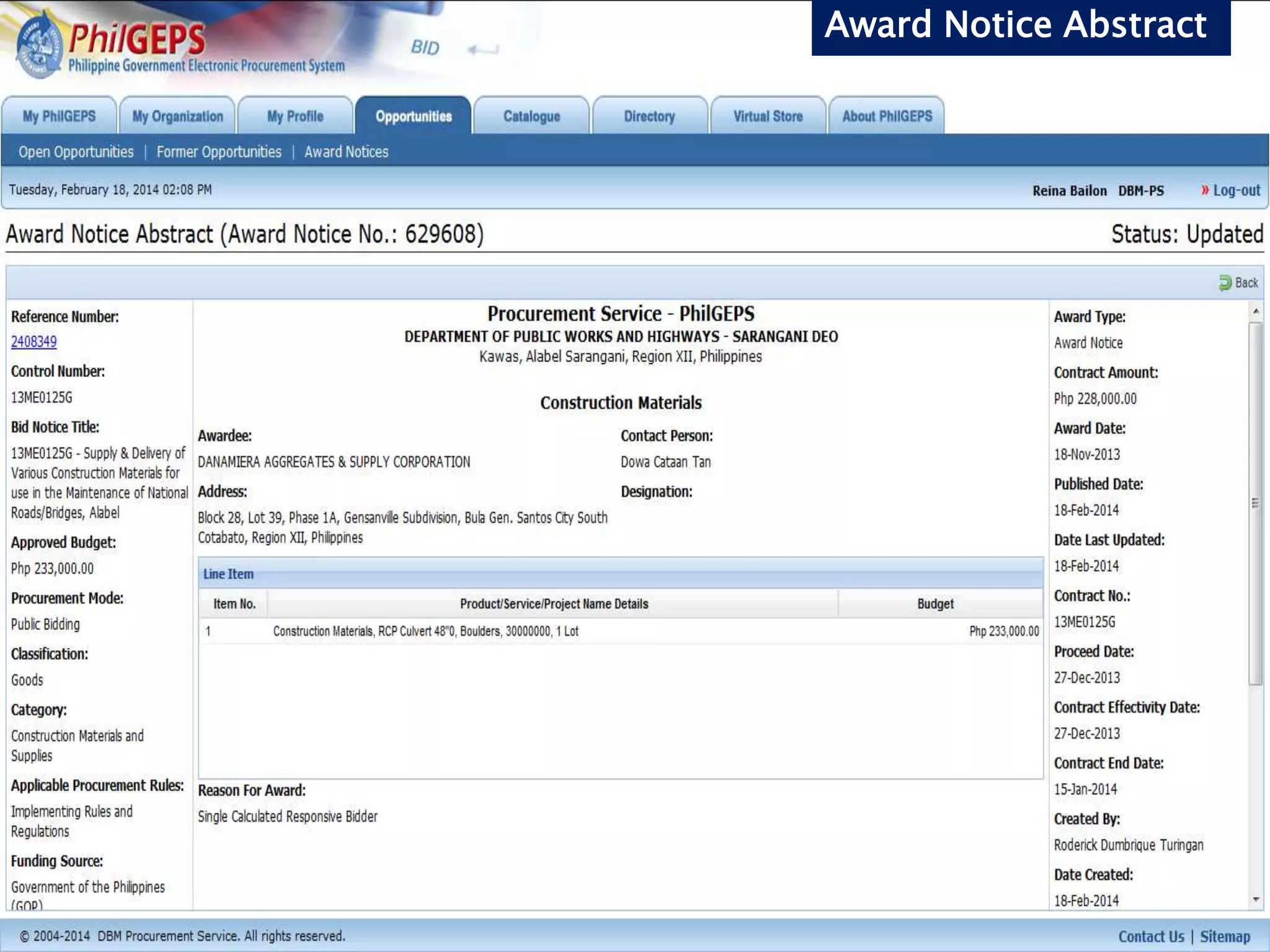Click the right panel scrollbar thumb
Screen dimensions: 1270x952
click(x=1256, y=502)
